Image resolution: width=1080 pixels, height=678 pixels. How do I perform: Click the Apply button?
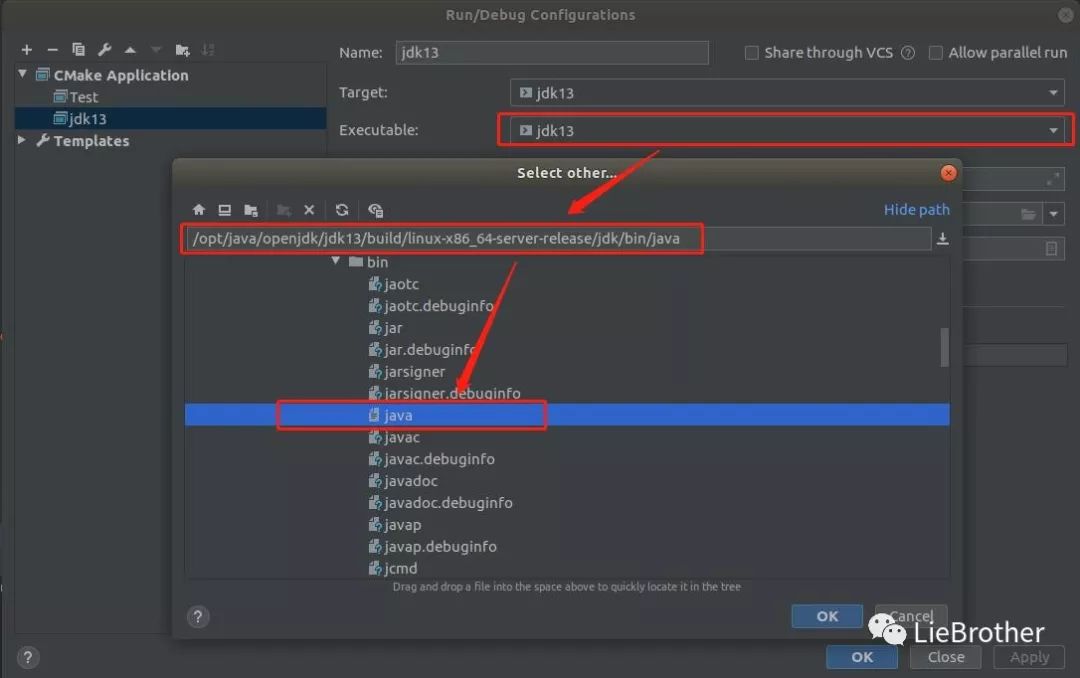point(1029,657)
